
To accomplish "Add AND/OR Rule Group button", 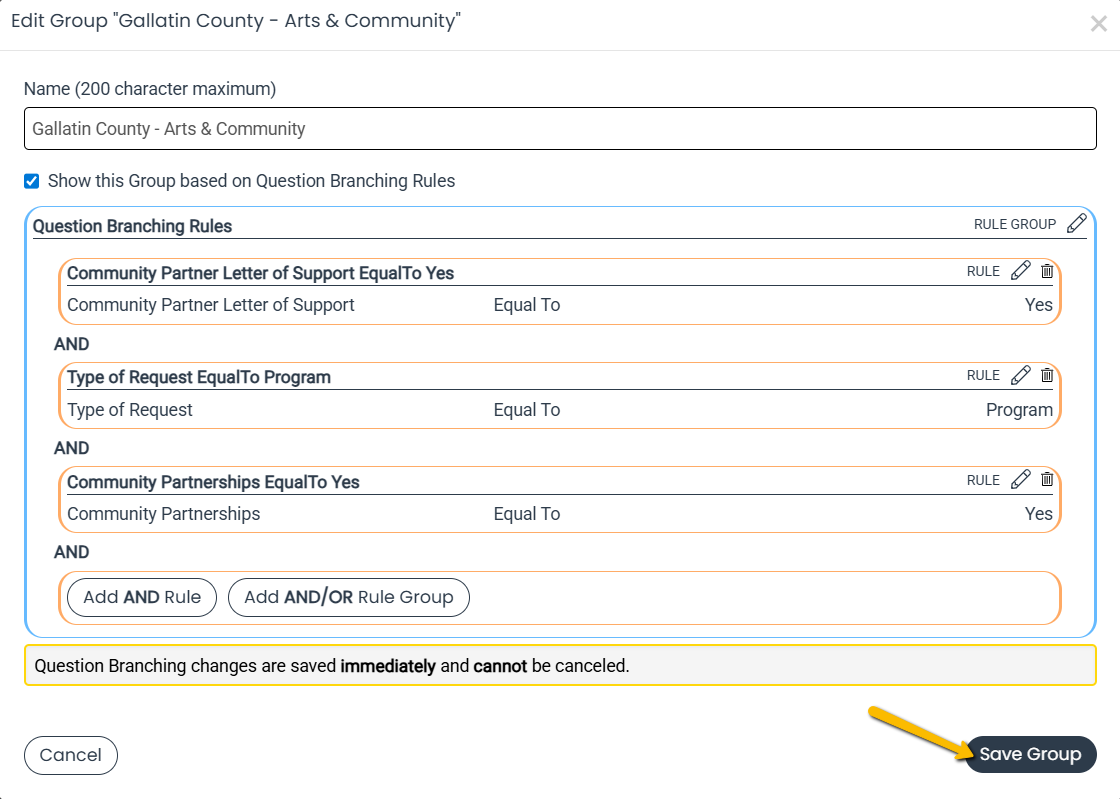I will [x=349, y=597].
